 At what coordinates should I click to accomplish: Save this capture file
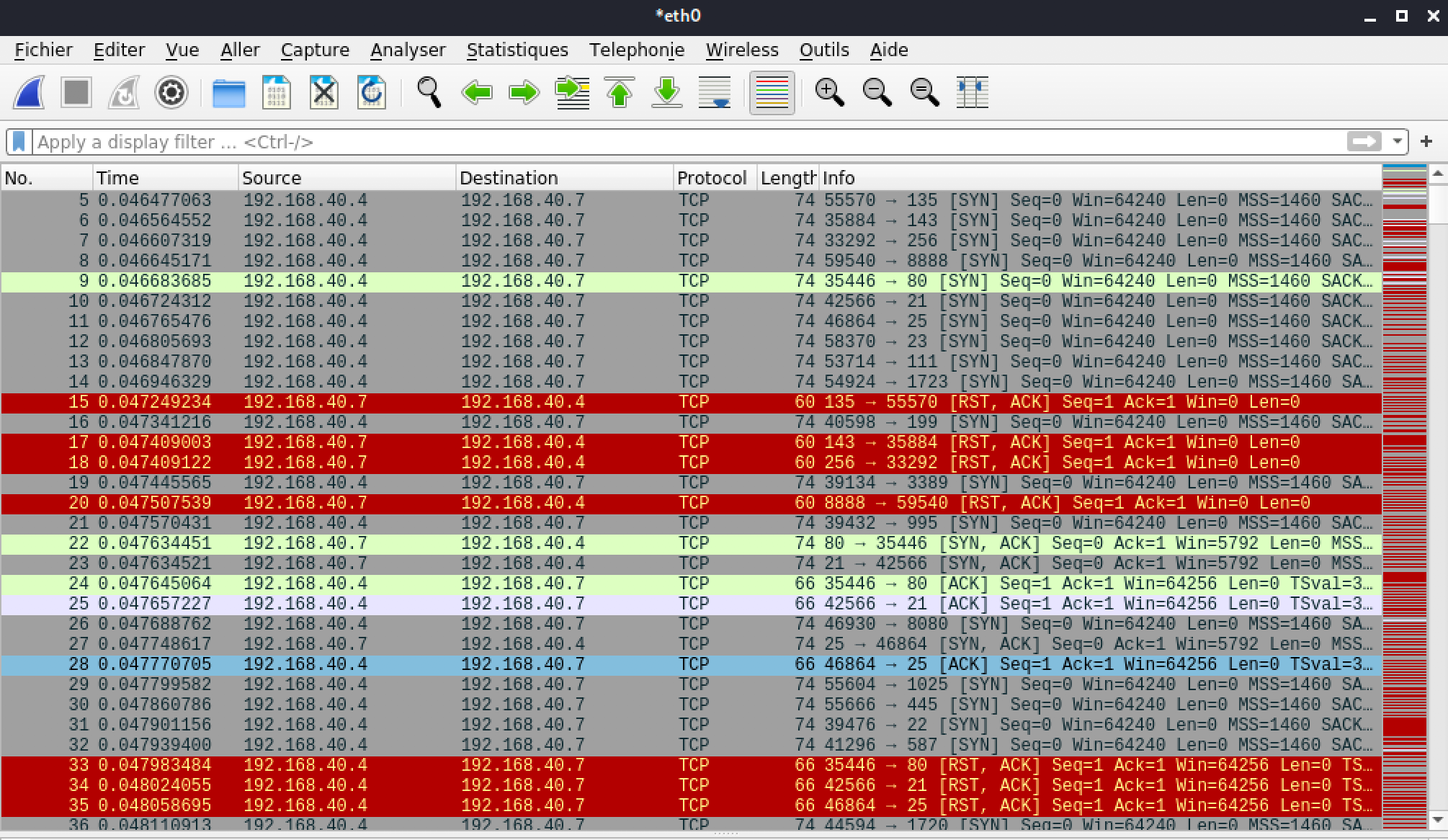click(277, 93)
